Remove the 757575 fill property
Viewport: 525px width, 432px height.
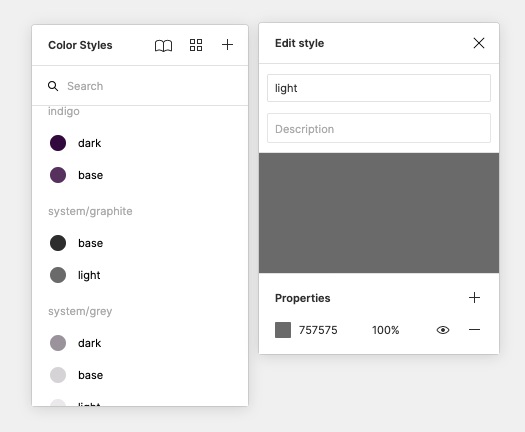click(474, 330)
